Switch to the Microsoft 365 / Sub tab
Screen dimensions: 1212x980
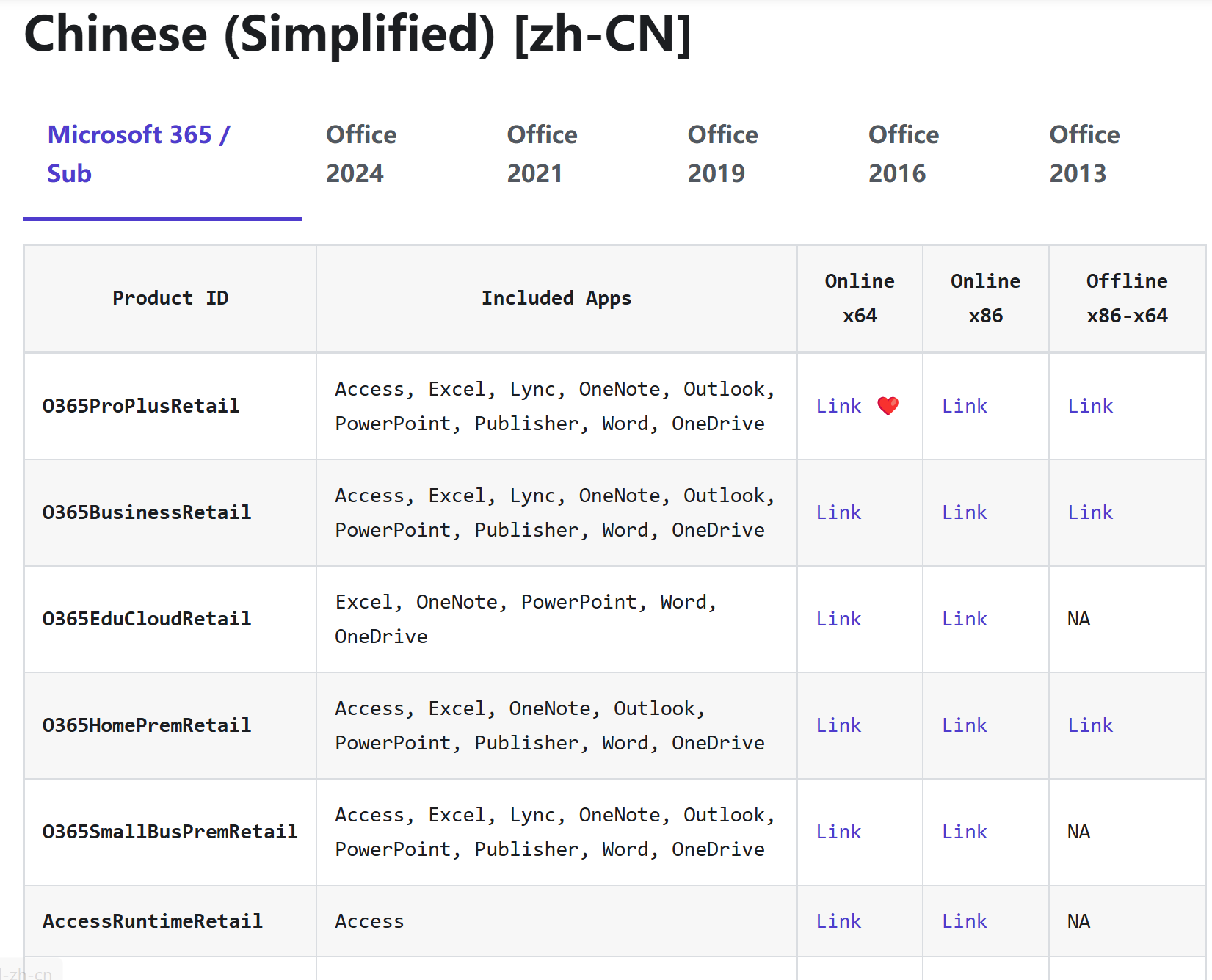click(x=163, y=154)
